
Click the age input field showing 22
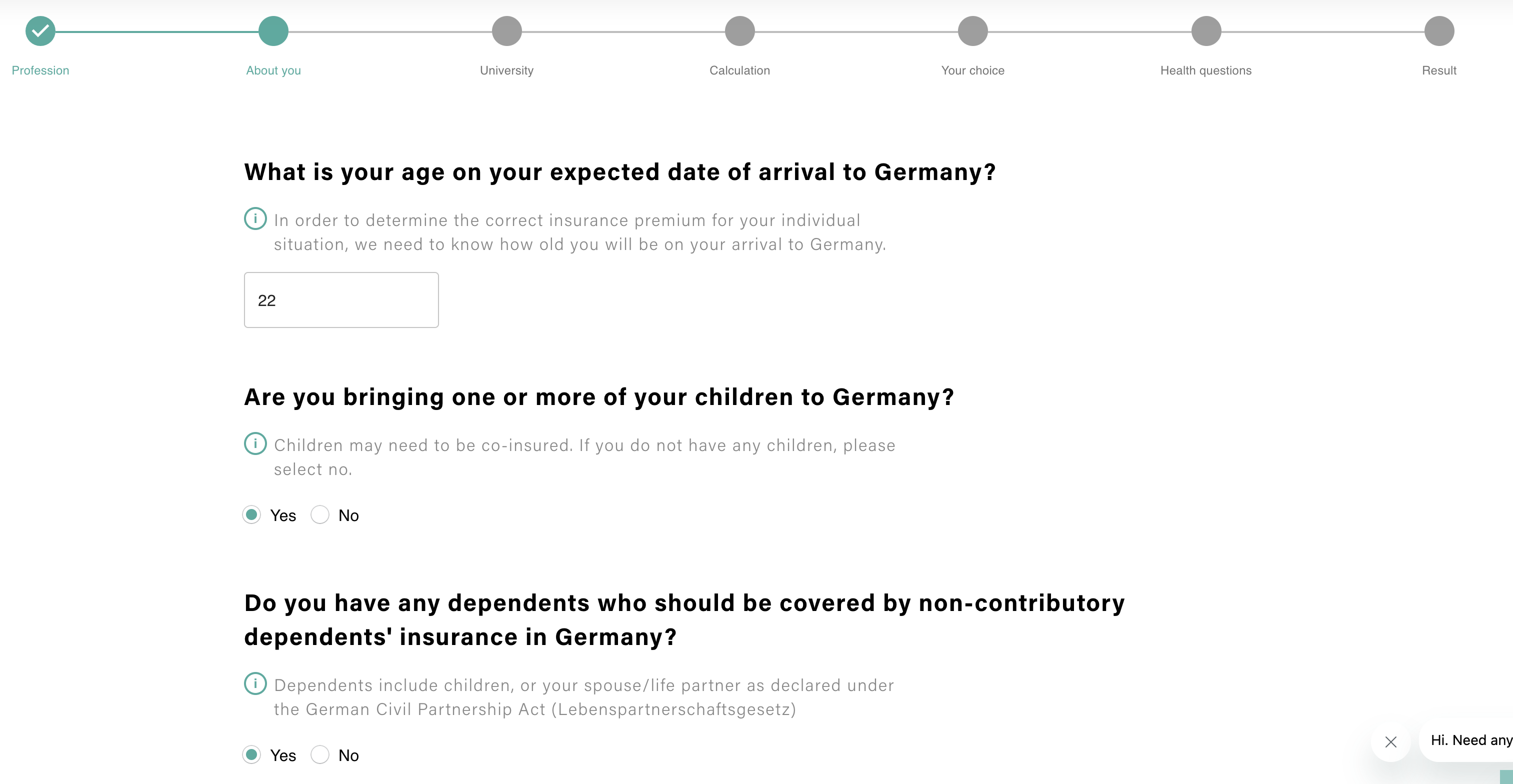click(341, 300)
